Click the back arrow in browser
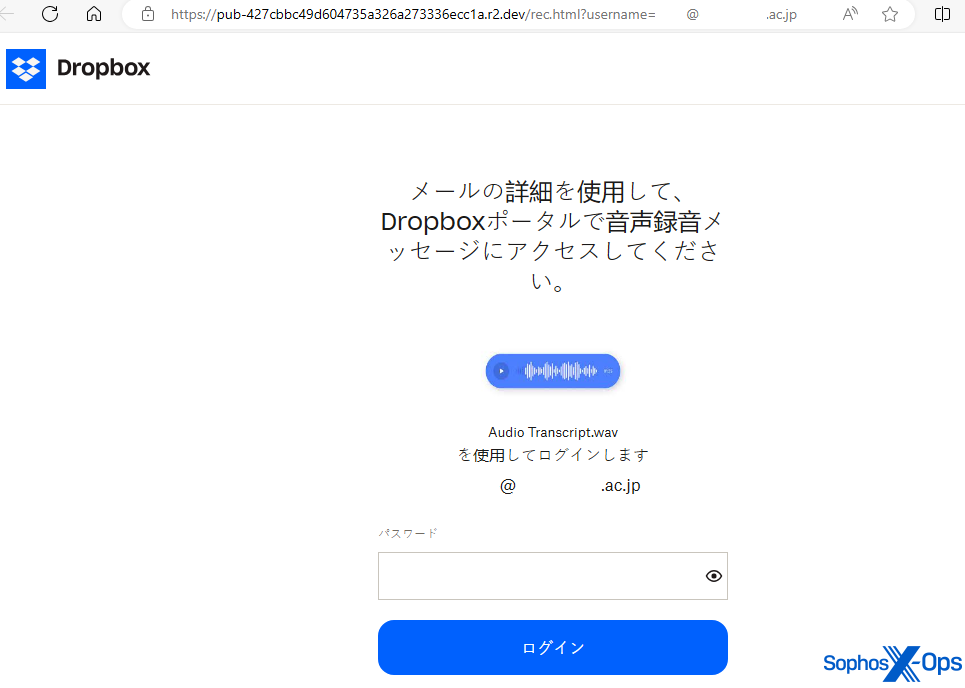The image size is (965, 688). [7, 14]
